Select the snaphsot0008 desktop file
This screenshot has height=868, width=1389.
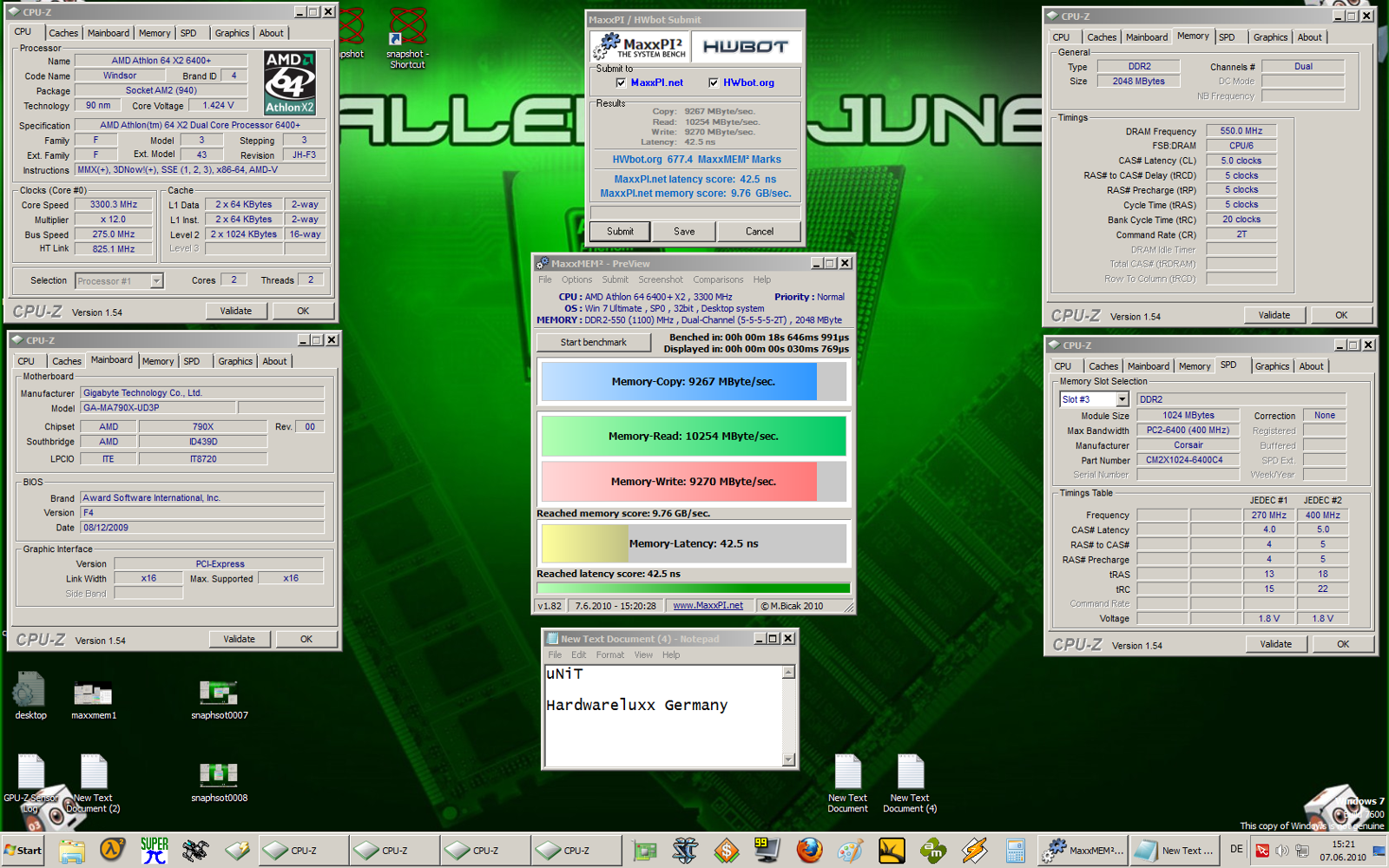[x=219, y=781]
